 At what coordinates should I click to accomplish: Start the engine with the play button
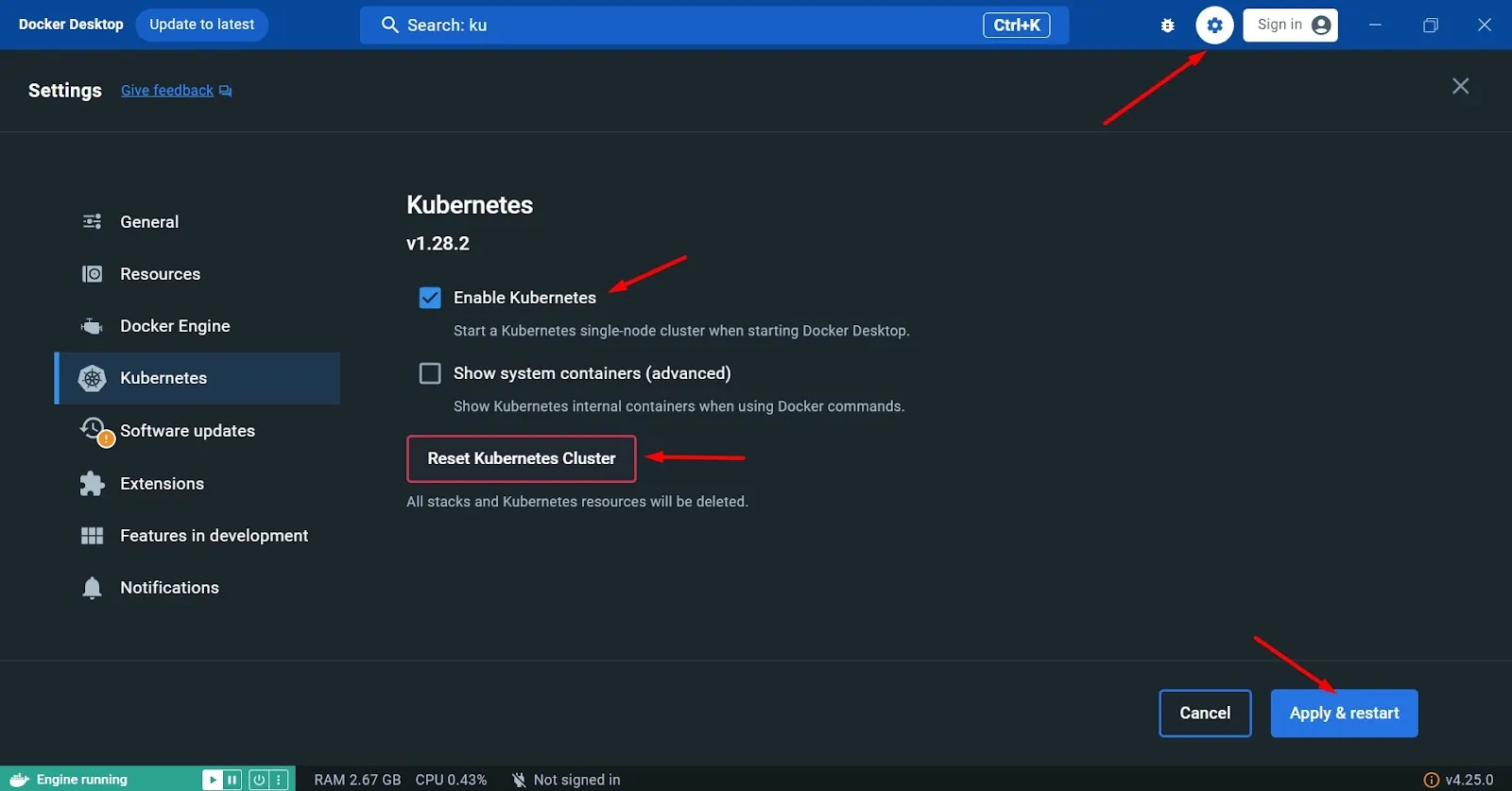click(x=213, y=780)
